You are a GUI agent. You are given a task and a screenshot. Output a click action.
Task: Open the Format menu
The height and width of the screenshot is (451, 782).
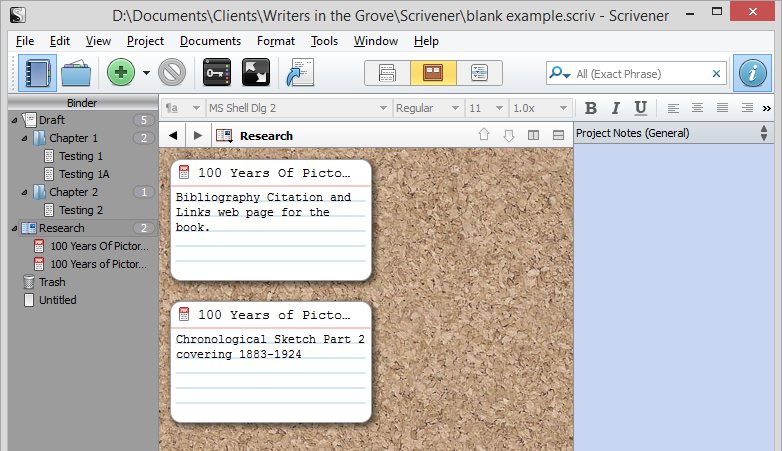(x=275, y=41)
